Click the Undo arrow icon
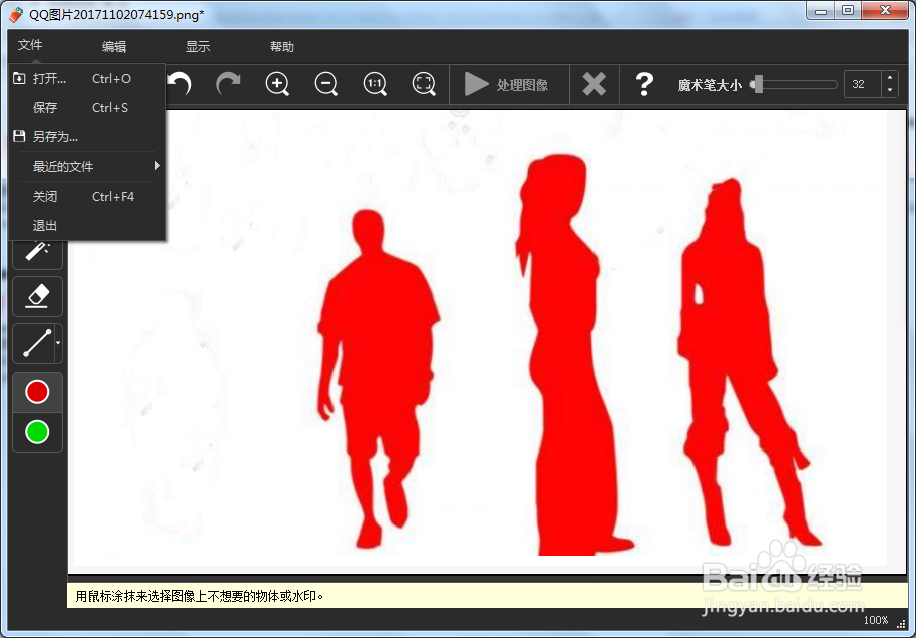This screenshot has height=638, width=916. point(180,85)
